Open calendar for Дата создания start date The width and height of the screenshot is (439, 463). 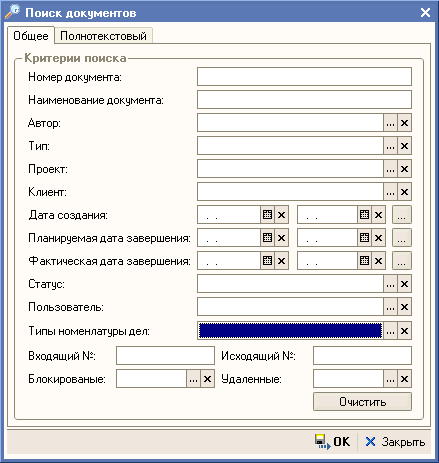click(x=267, y=215)
